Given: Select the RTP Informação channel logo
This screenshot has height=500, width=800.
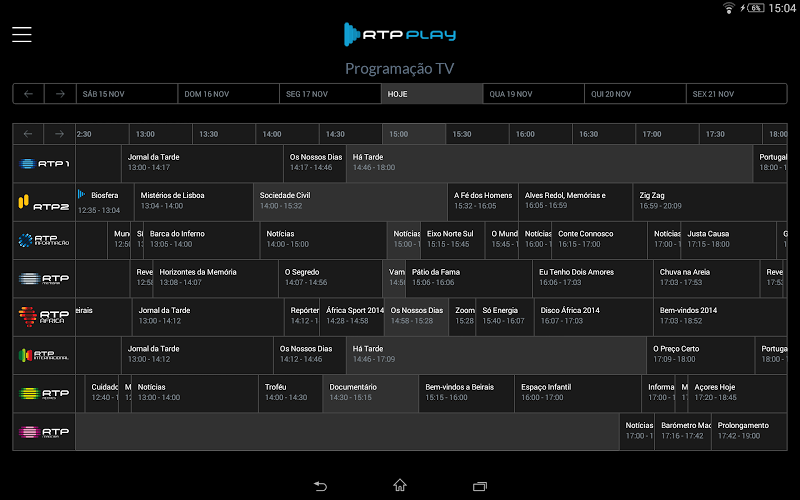Looking at the screenshot, I should coord(44,240).
